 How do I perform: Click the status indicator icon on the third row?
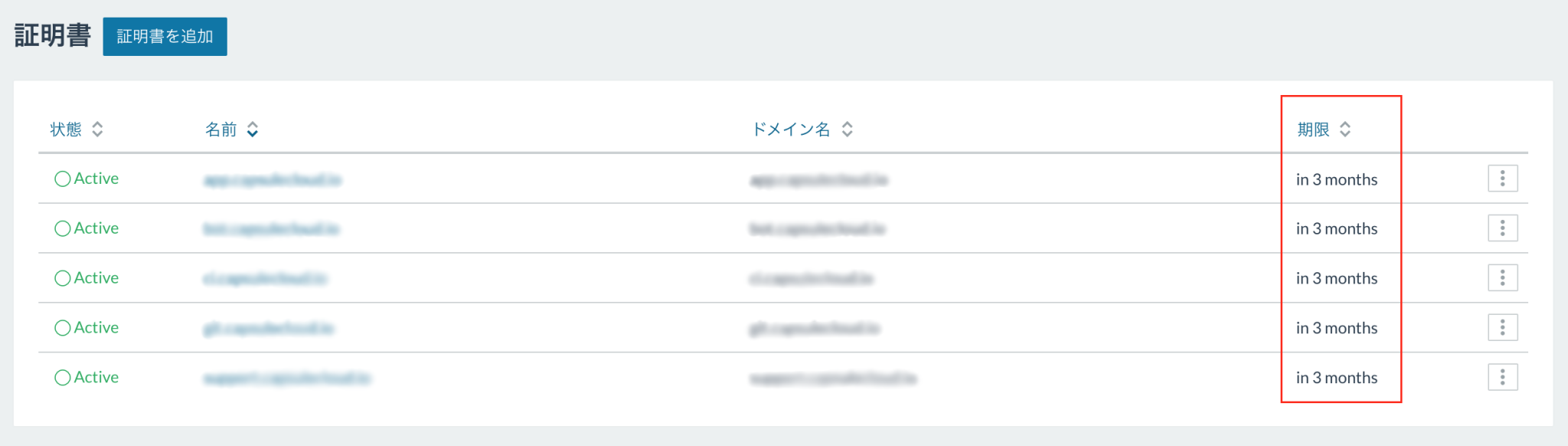click(x=62, y=277)
